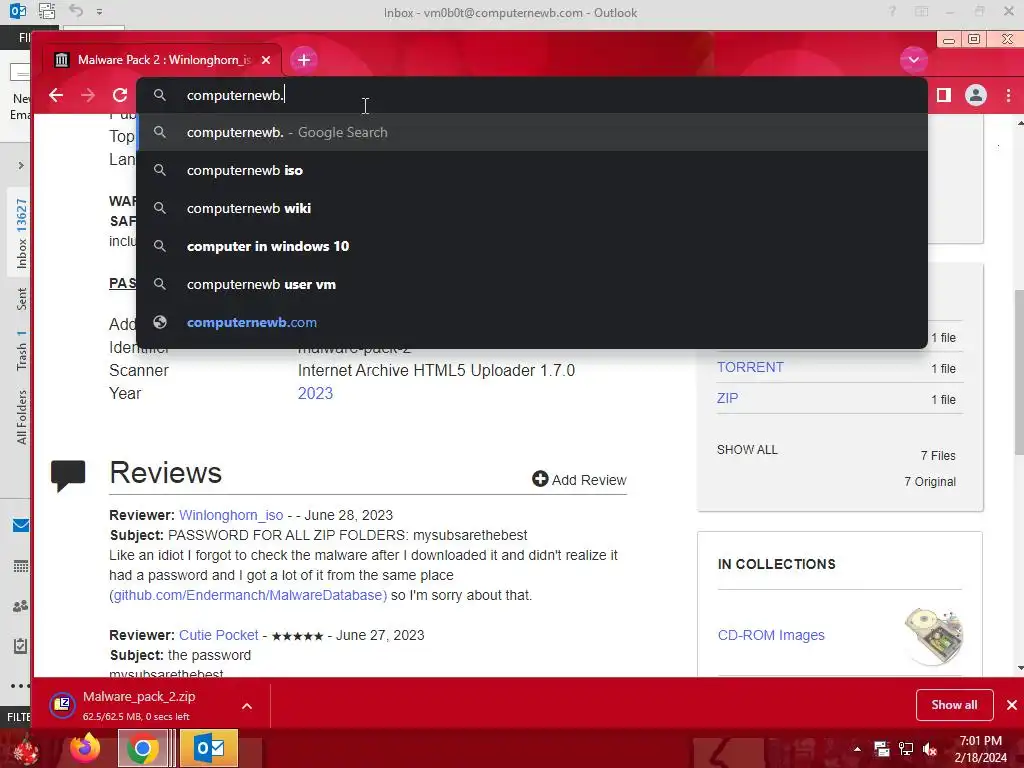
Task: Click Outlook's Undo arrow in title bar
Action: (x=76, y=11)
